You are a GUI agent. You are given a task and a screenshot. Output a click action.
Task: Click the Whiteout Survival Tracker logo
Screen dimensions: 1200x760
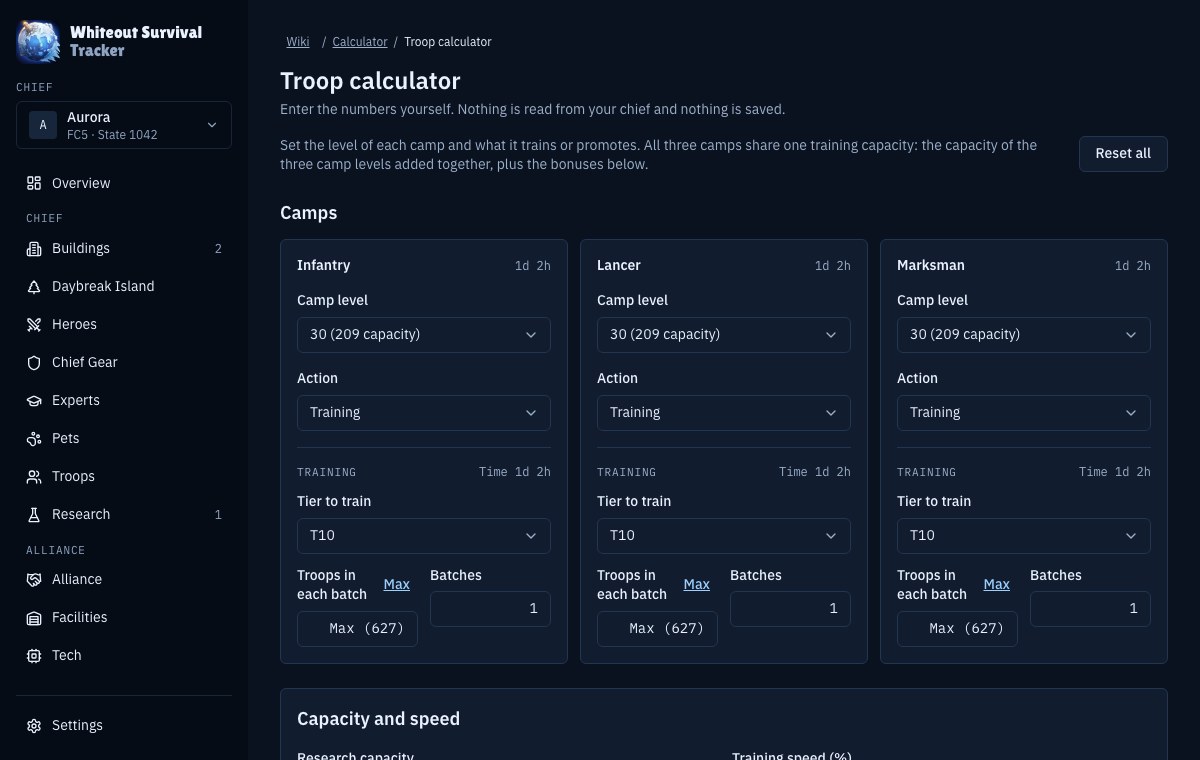click(x=38, y=41)
